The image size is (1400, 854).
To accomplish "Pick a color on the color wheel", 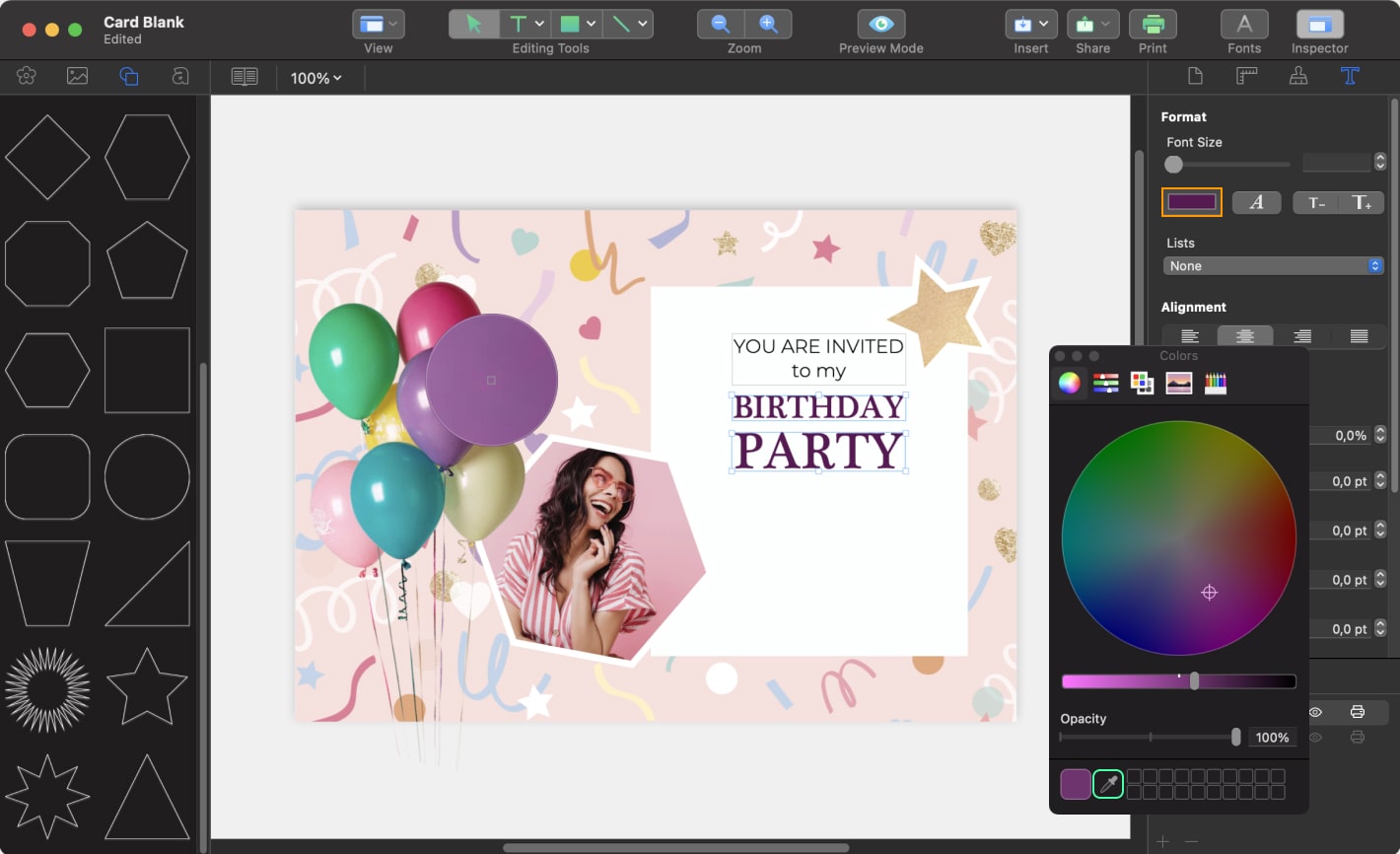I will (x=1178, y=537).
